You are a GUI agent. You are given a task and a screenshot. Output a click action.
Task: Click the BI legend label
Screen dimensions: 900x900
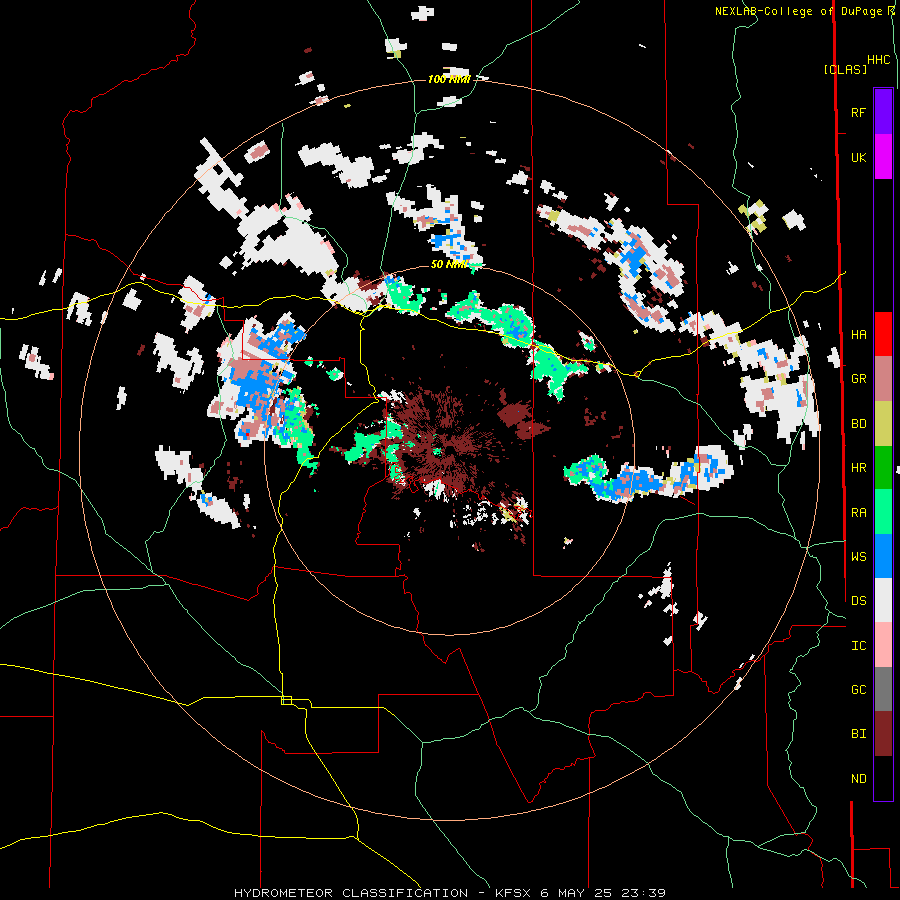858,734
